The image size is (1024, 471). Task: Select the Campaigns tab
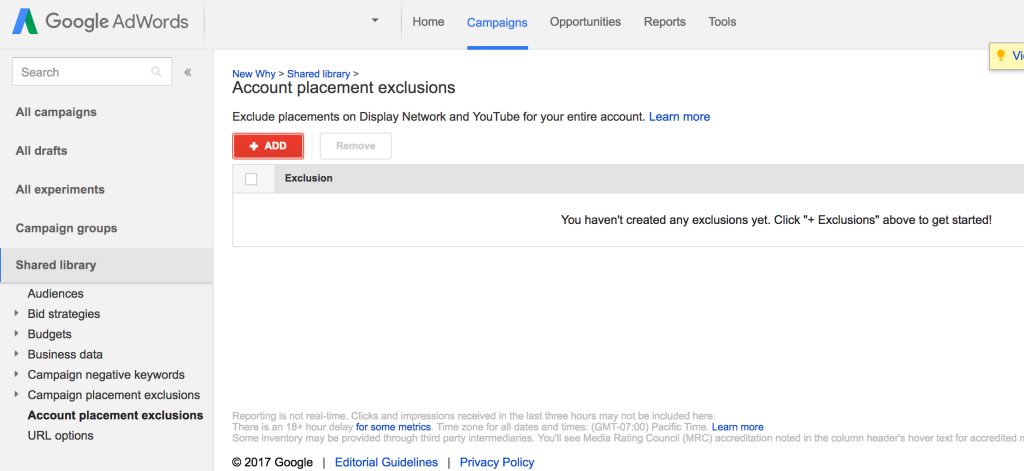(x=497, y=23)
